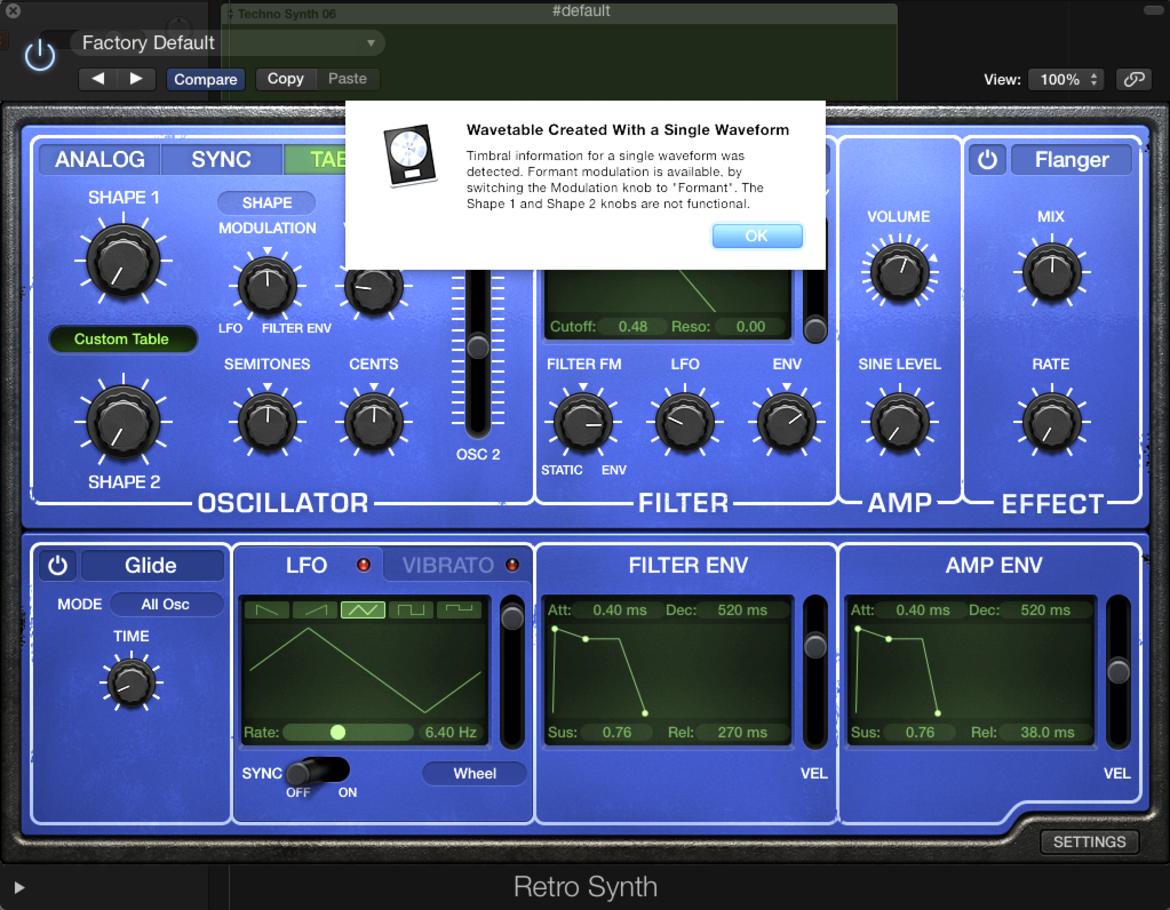Click the Copy button
The width and height of the screenshot is (1170, 910).
(x=286, y=78)
